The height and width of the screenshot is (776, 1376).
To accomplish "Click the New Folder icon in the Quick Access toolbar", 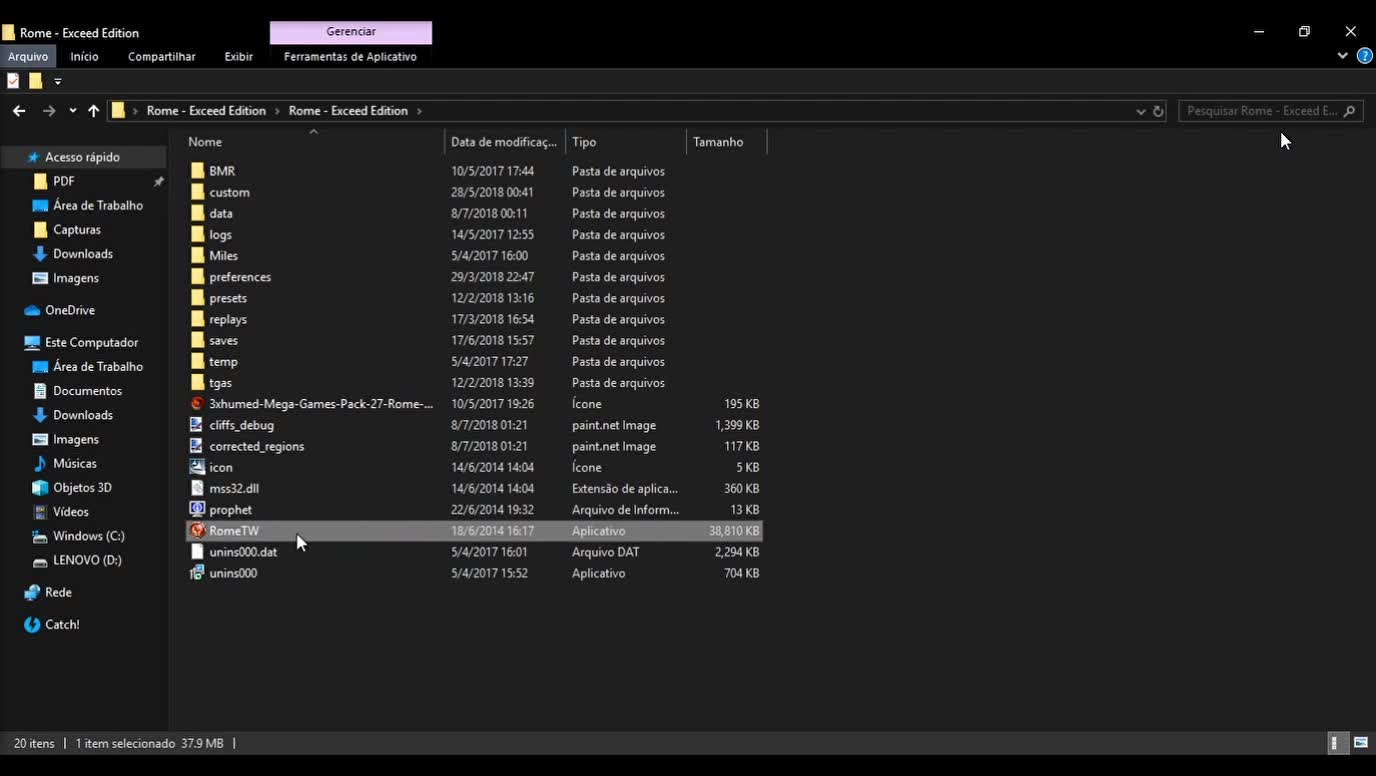I will point(35,81).
